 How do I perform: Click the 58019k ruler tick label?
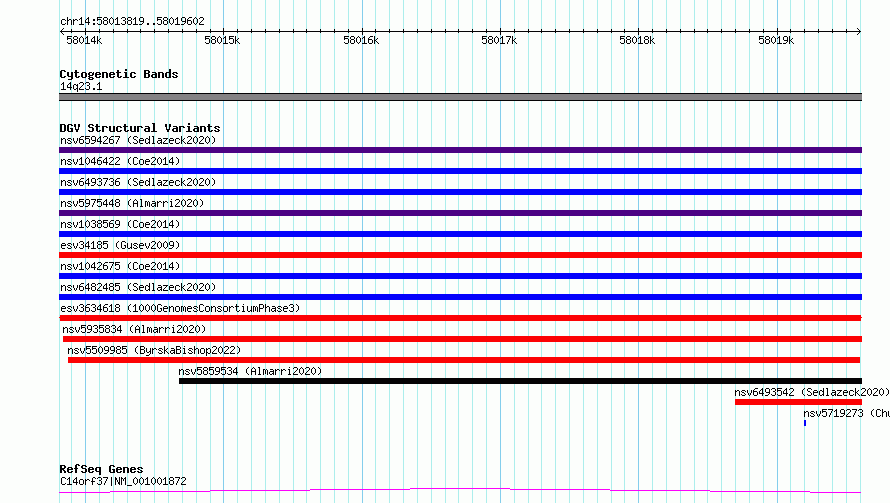point(776,40)
